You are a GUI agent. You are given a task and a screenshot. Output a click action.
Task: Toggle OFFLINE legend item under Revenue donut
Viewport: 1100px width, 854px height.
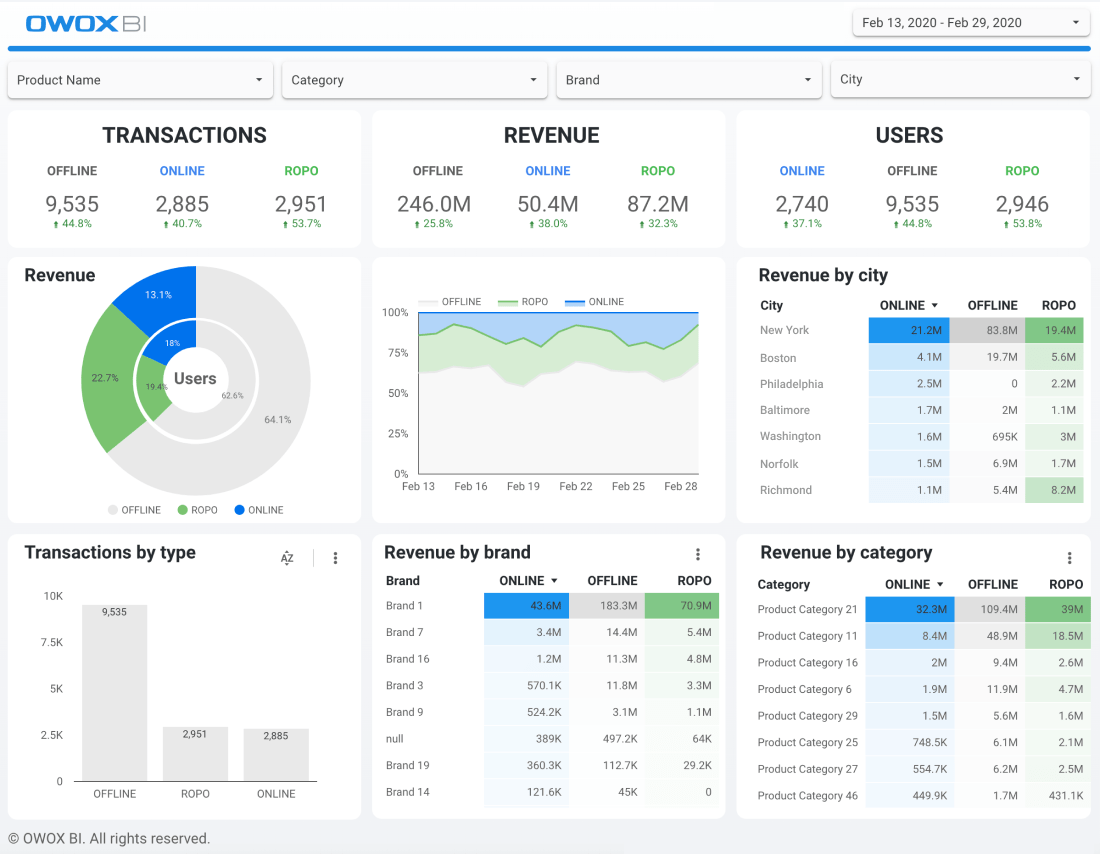coord(135,510)
